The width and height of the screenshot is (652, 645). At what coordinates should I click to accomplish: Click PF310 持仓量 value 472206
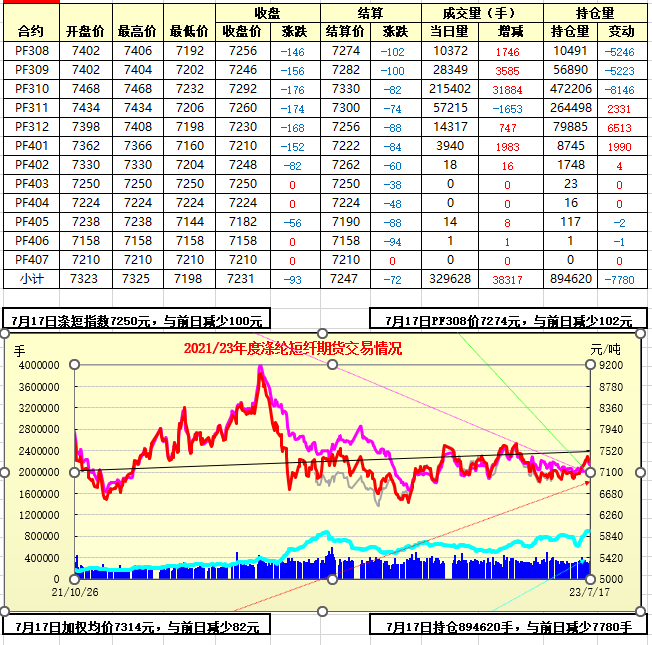pos(570,88)
